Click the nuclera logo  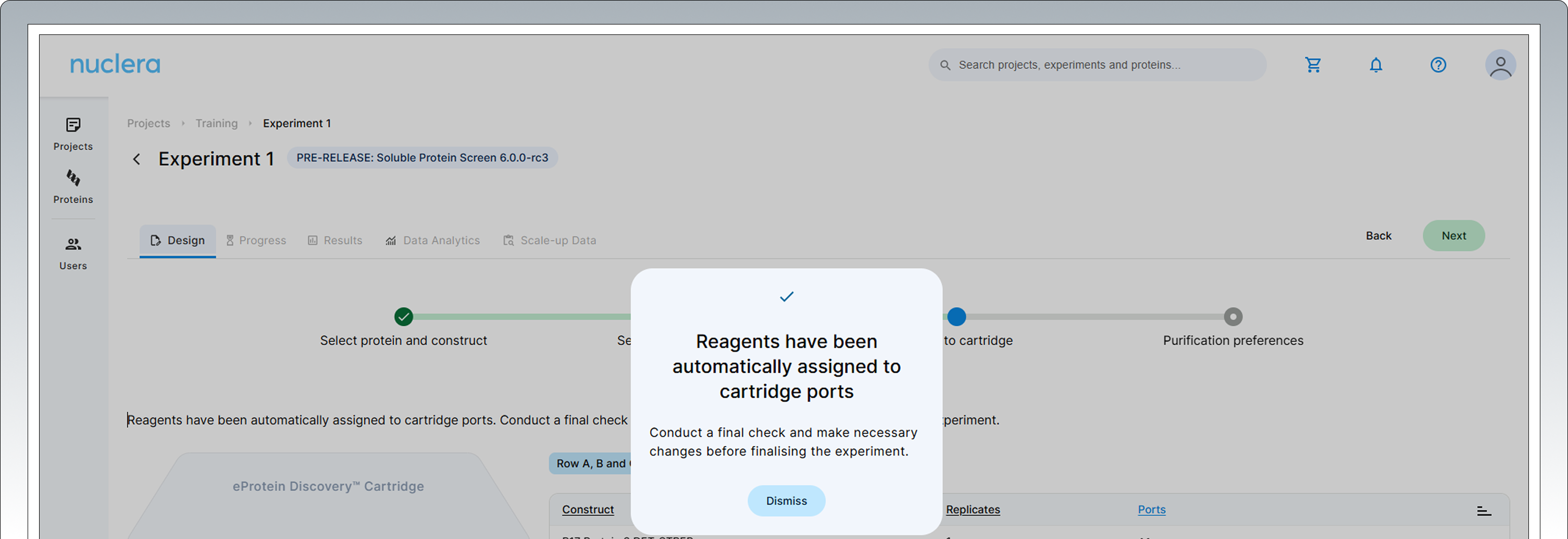[x=115, y=64]
